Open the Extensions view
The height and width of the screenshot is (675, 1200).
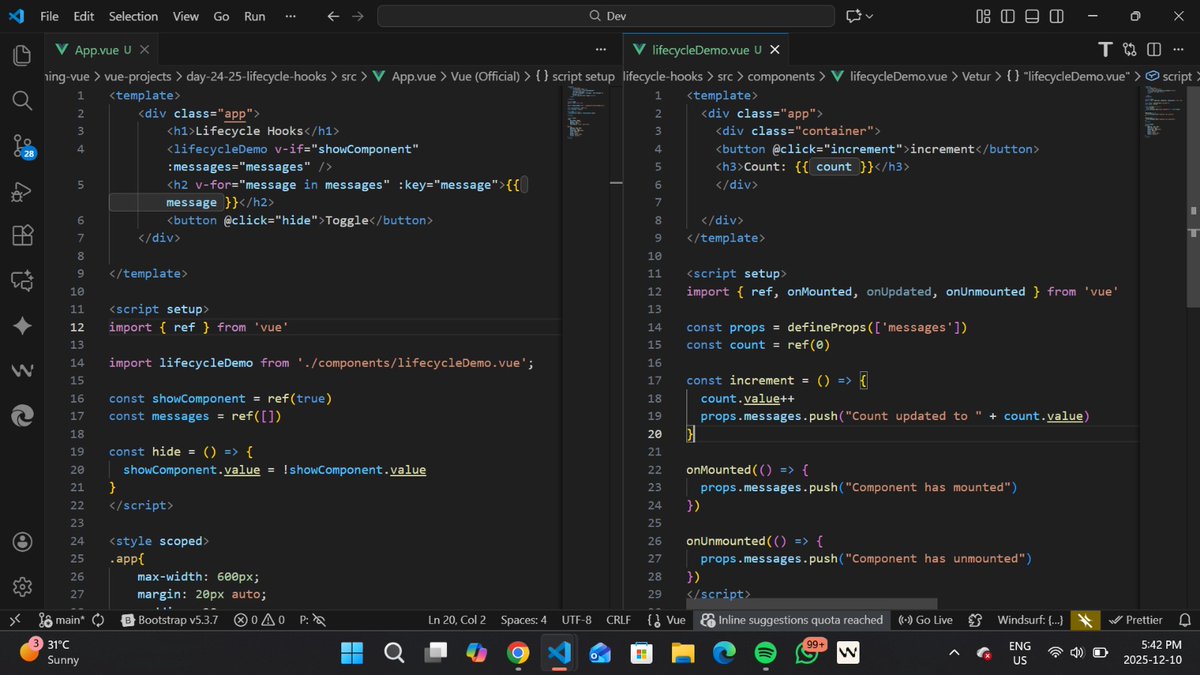(x=21, y=235)
